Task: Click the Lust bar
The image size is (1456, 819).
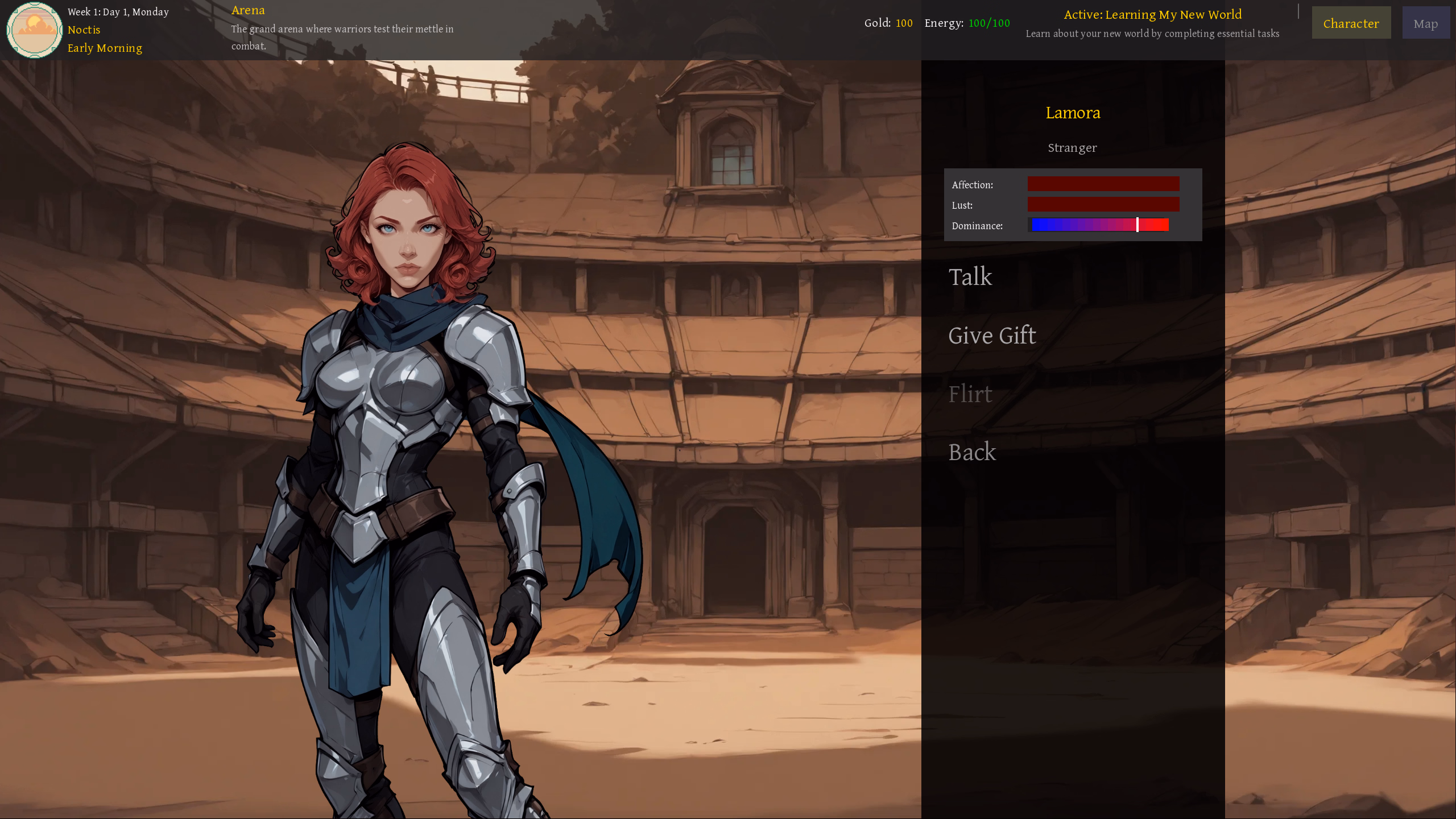Action: pyautogui.click(x=1103, y=204)
